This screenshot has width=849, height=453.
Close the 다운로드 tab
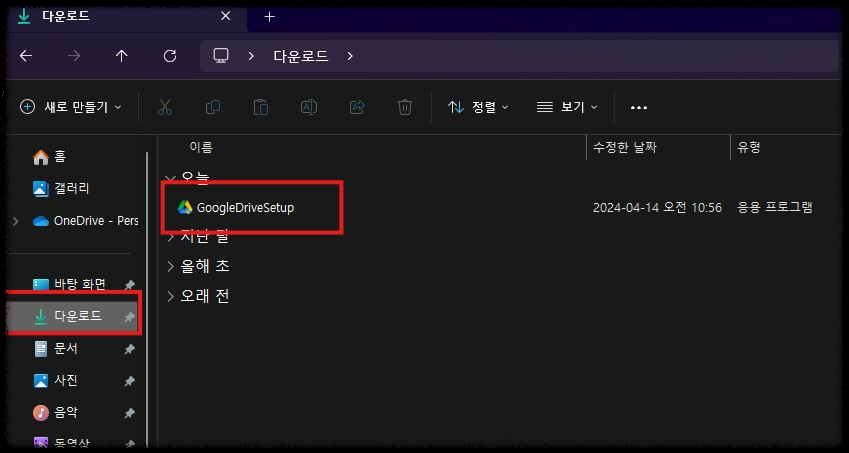tap(226, 16)
